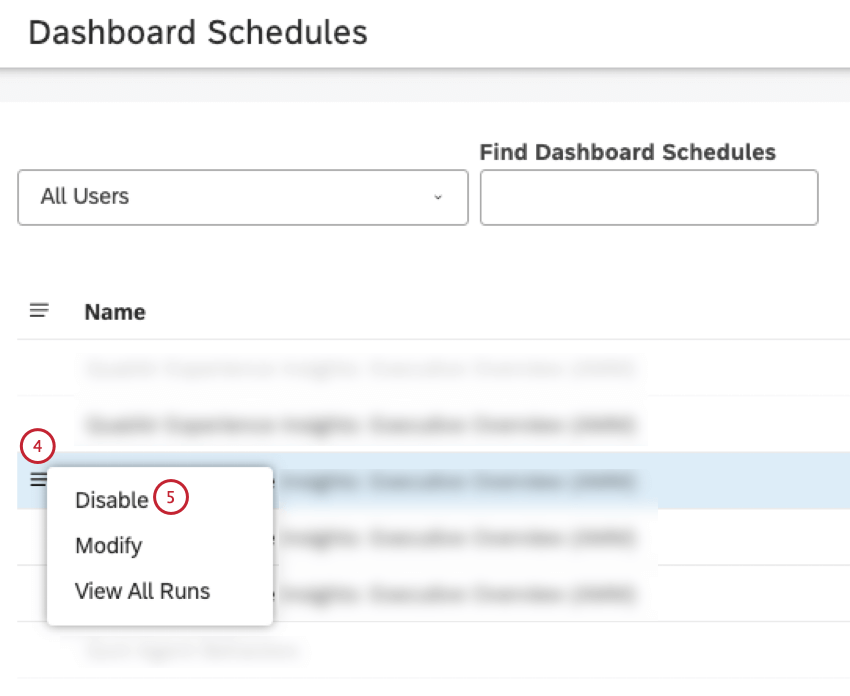Click the Dashboard Schedules page title

click(198, 32)
